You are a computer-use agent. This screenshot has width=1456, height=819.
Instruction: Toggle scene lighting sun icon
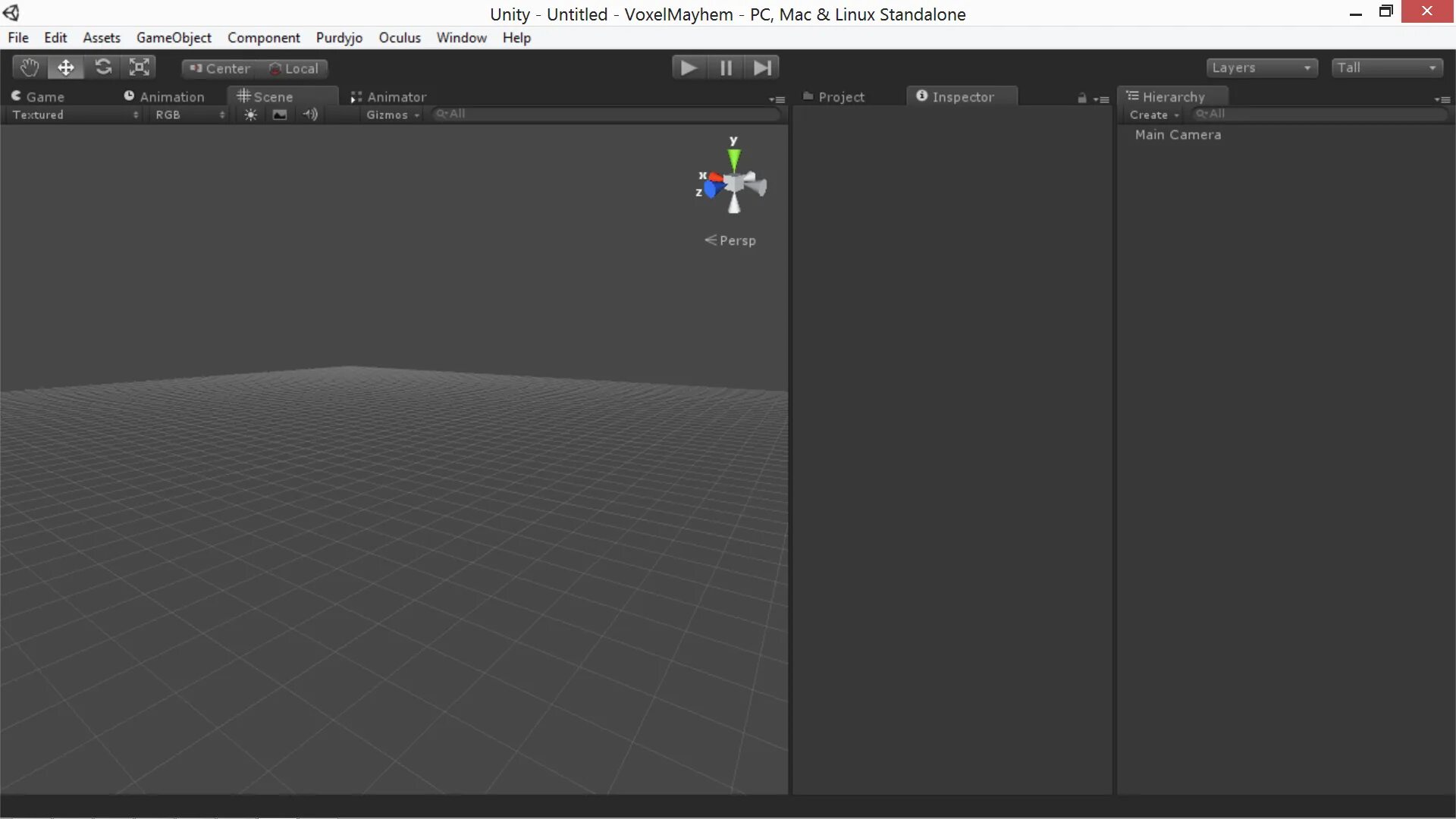[x=250, y=115]
